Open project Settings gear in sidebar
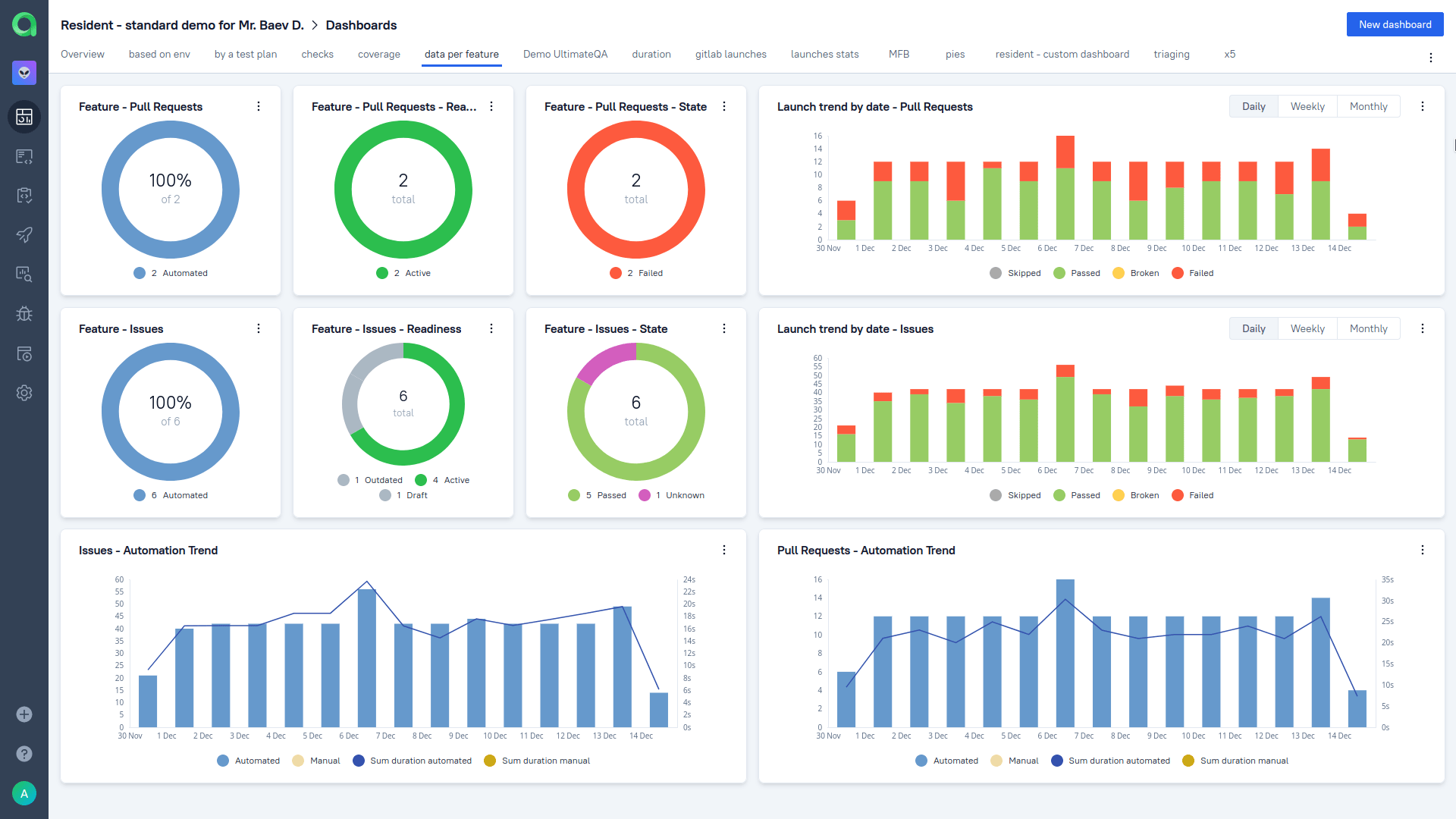The height and width of the screenshot is (819, 1456). [x=24, y=393]
